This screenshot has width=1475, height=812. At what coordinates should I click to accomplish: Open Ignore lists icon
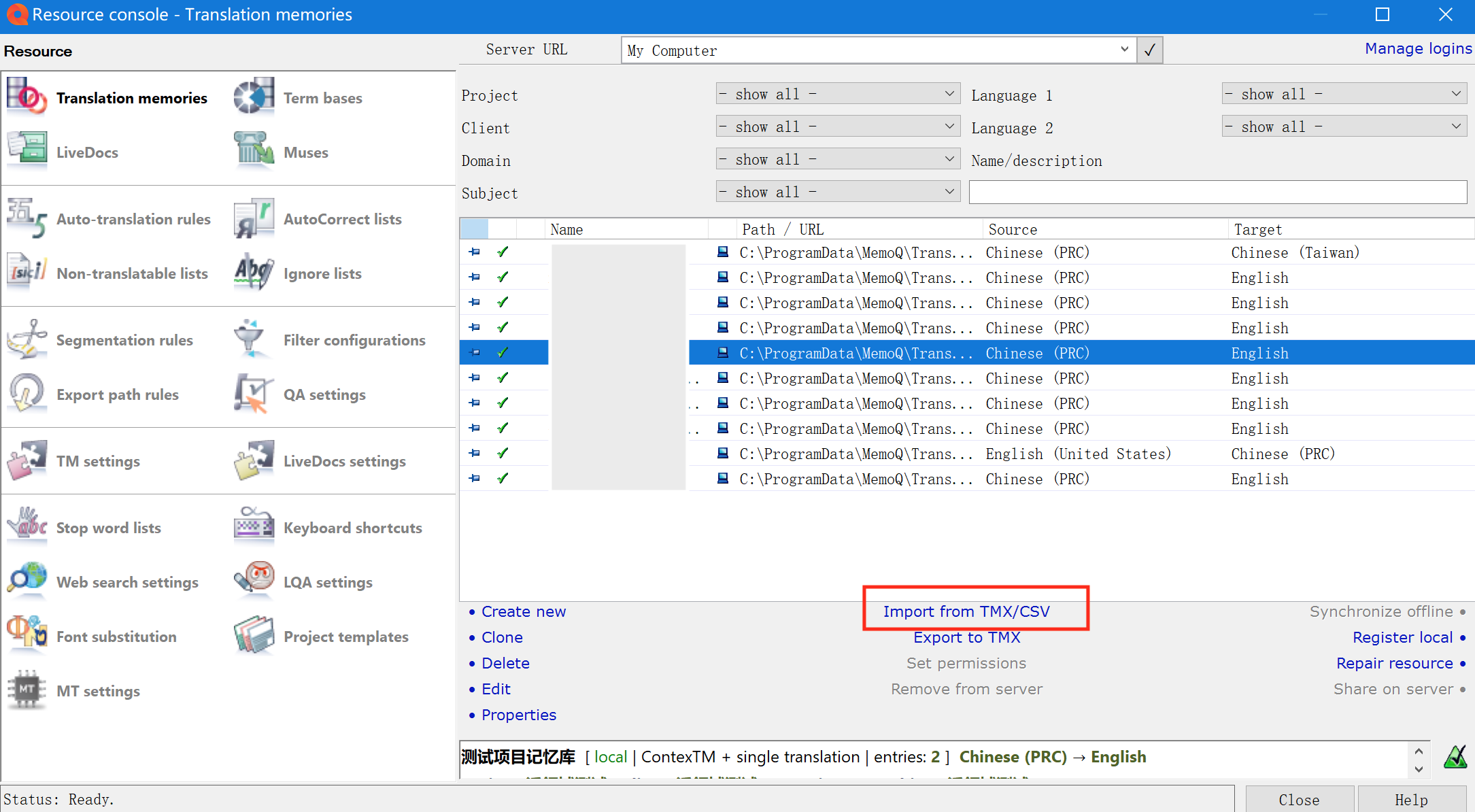(x=254, y=273)
